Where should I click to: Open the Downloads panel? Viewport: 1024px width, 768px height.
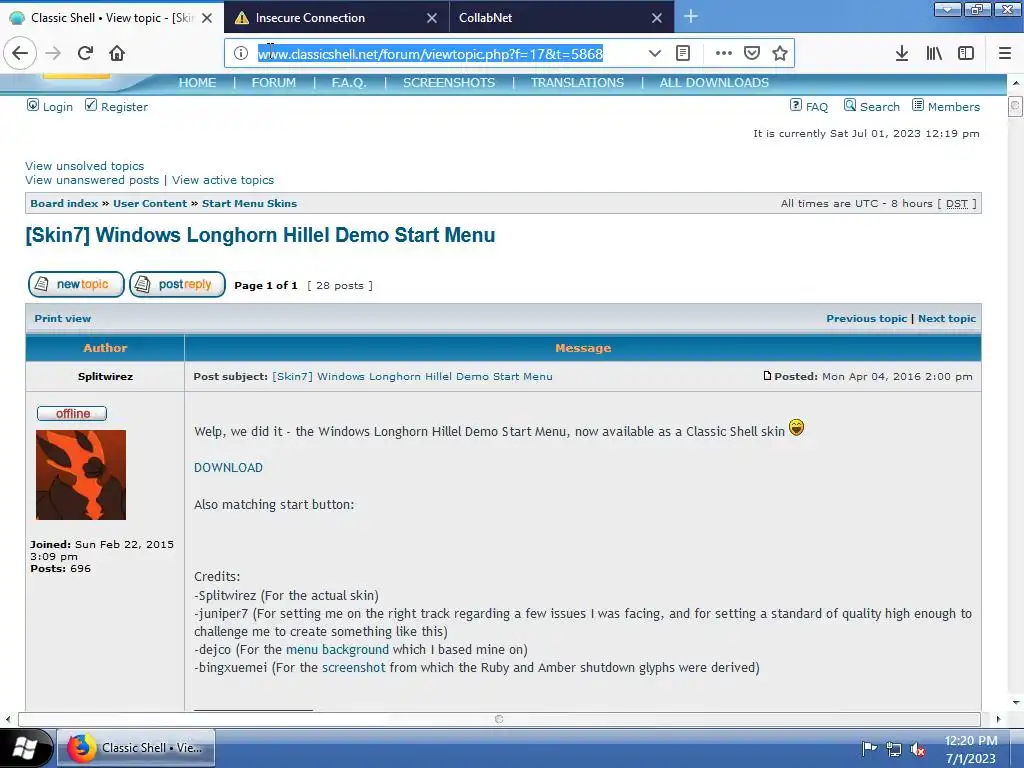click(902, 53)
